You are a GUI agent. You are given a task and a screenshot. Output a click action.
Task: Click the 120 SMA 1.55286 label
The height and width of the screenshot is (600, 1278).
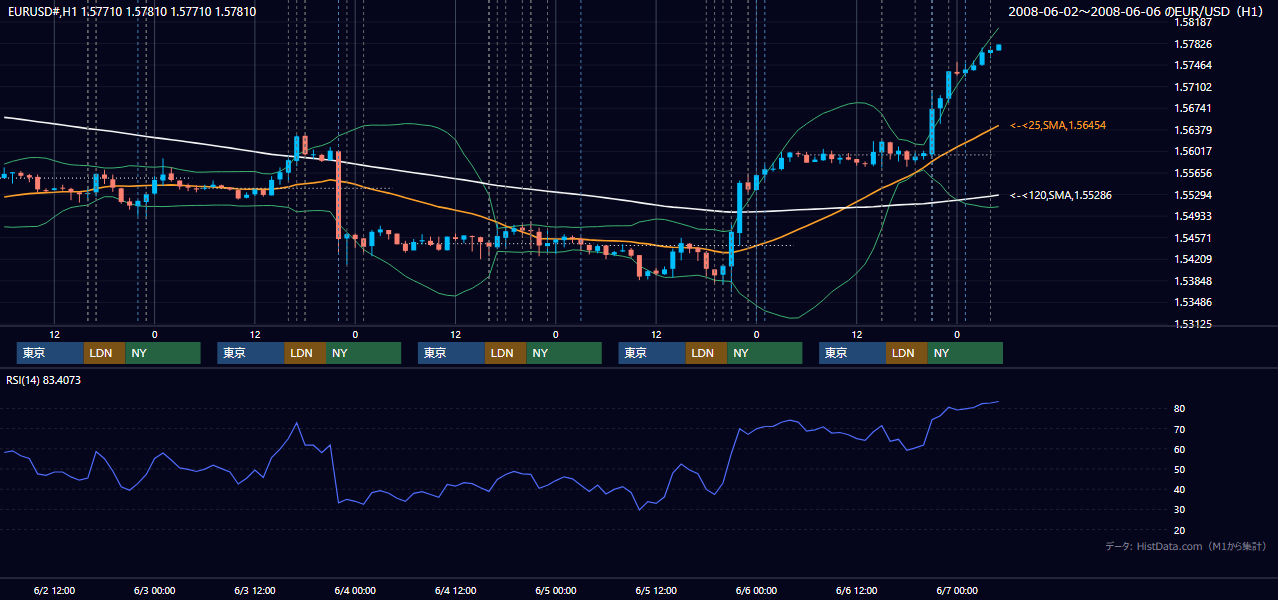1061,195
